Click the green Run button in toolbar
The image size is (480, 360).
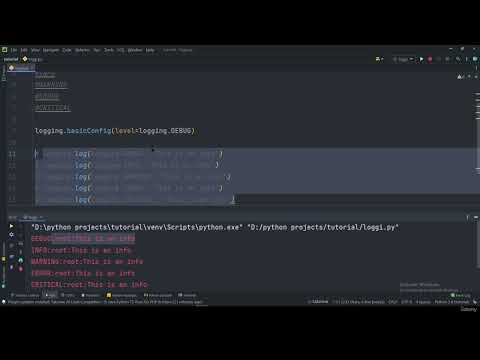(421, 59)
